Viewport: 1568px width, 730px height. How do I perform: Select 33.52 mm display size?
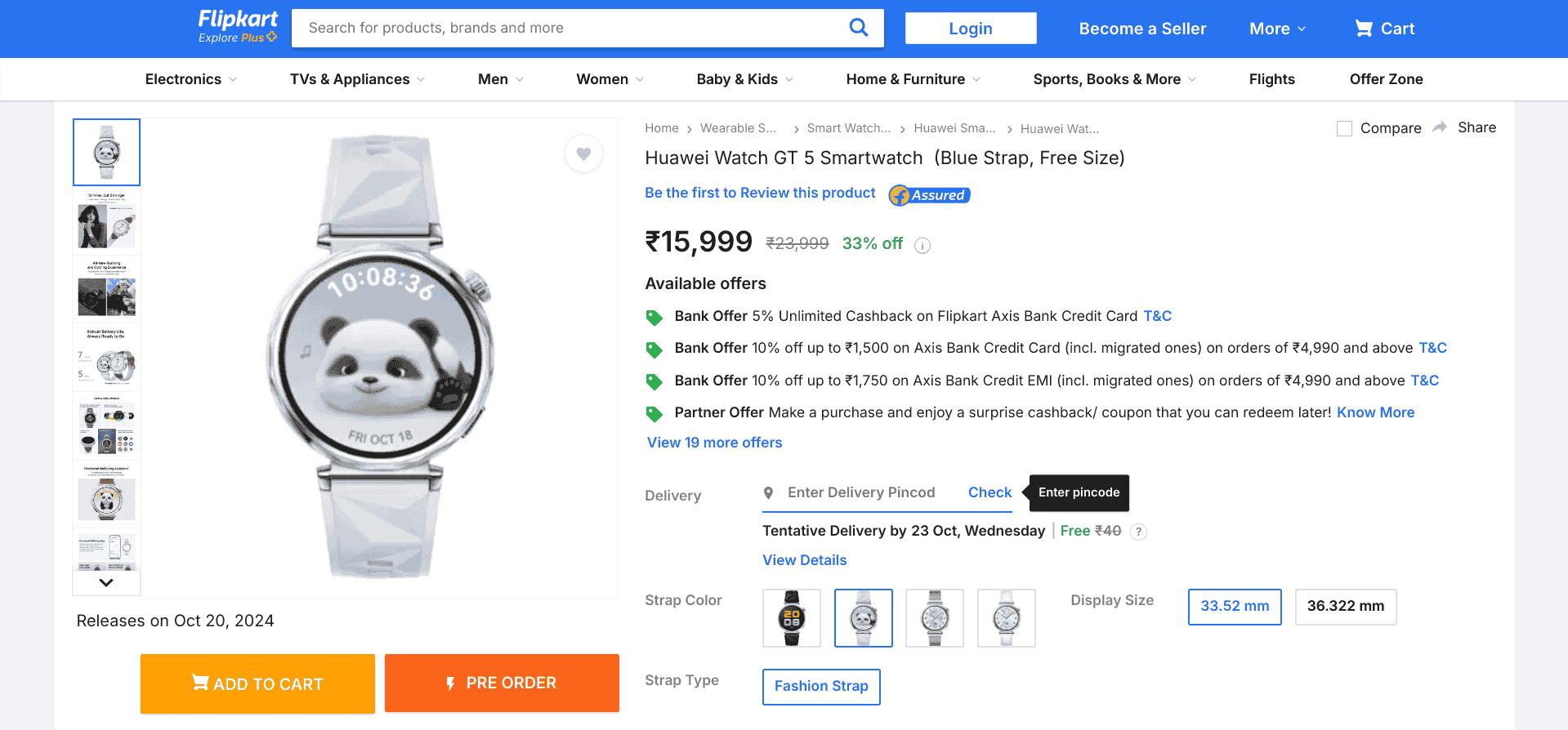click(x=1234, y=607)
